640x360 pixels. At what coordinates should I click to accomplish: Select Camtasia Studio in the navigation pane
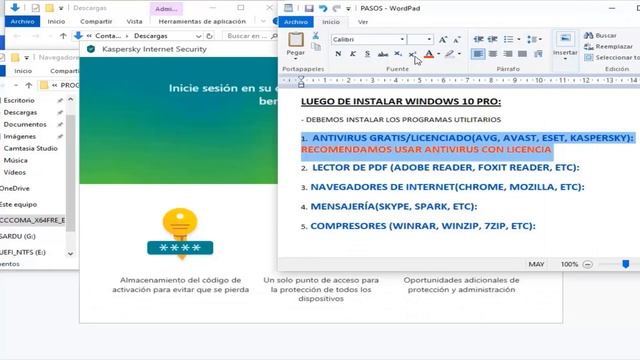(x=31, y=149)
